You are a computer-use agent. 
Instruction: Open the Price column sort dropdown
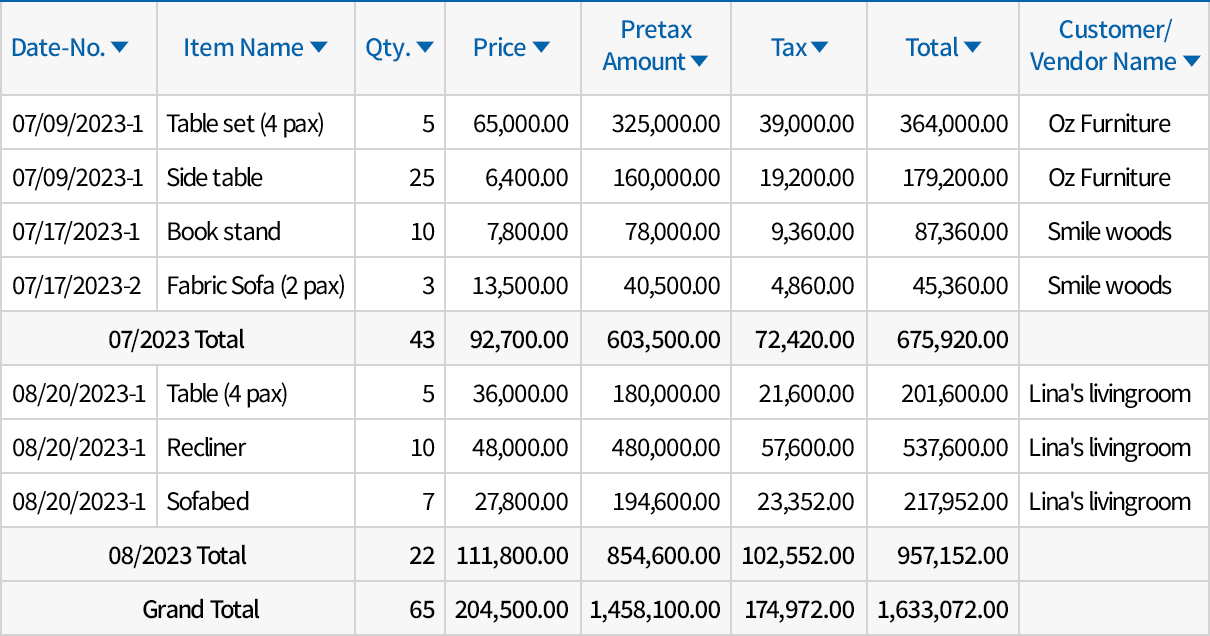pos(541,46)
